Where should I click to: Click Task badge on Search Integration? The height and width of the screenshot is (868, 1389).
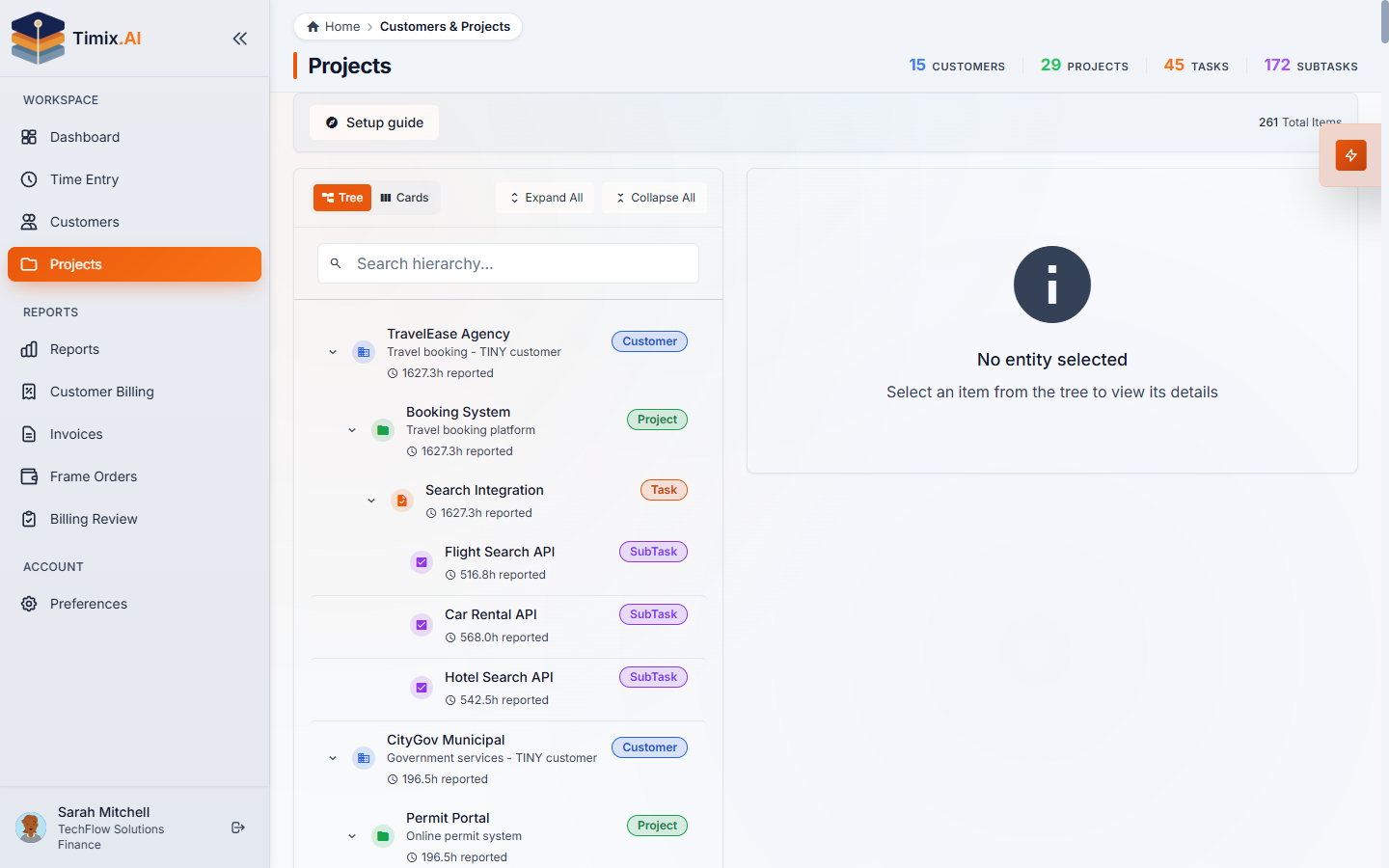click(x=664, y=490)
